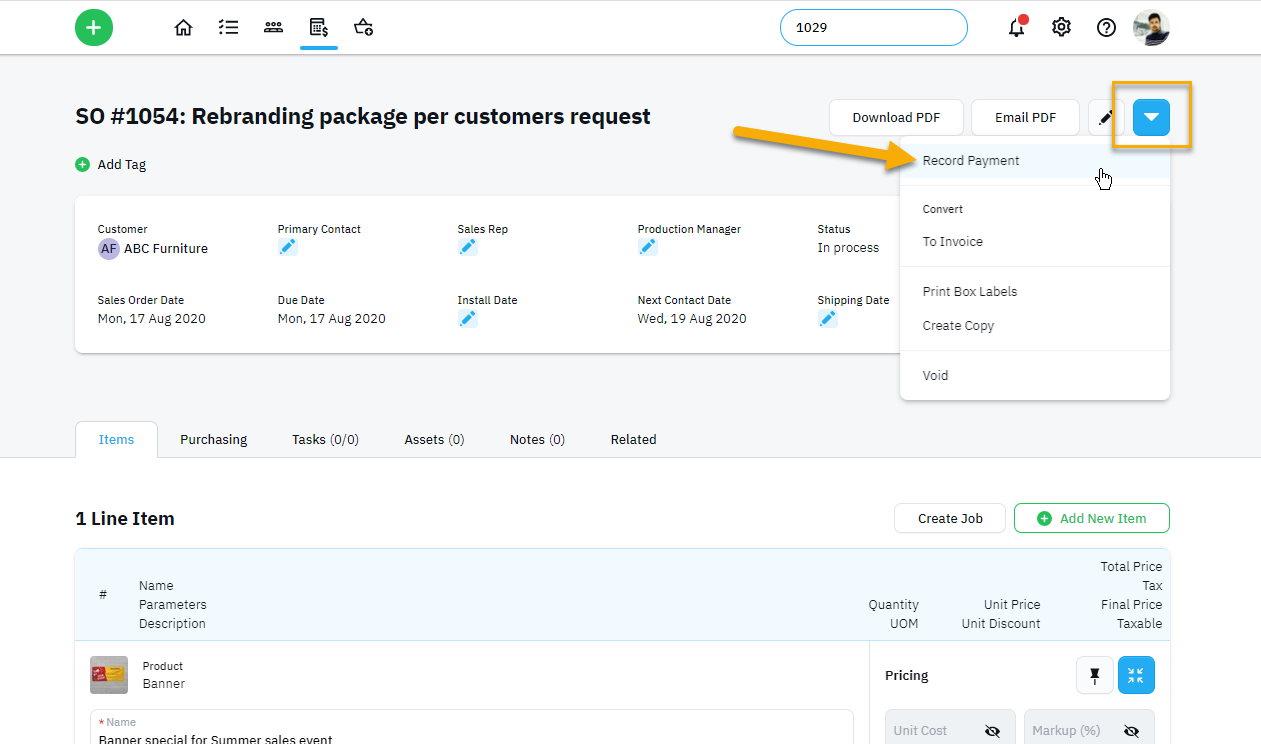Open the Home icon in top navigation

pyautogui.click(x=183, y=27)
